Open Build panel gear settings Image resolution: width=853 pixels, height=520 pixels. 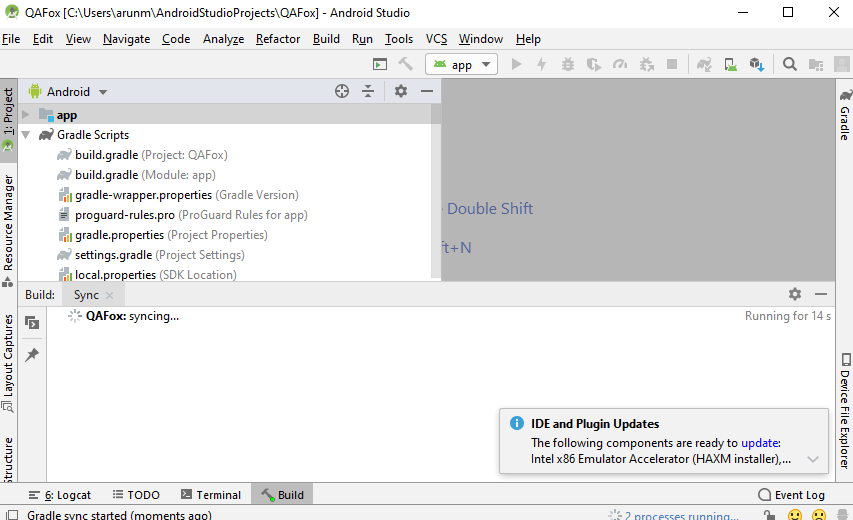[795, 294]
